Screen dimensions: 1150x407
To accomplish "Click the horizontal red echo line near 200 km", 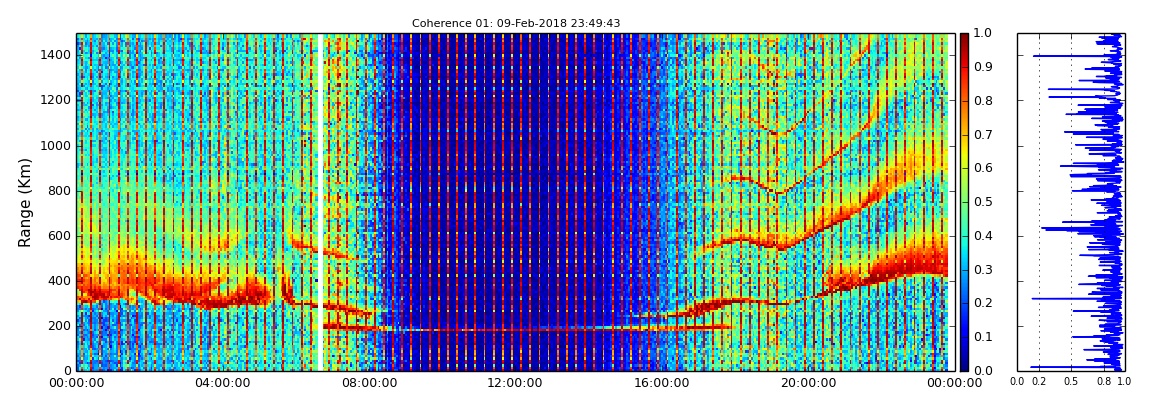I will (x=527, y=328).
